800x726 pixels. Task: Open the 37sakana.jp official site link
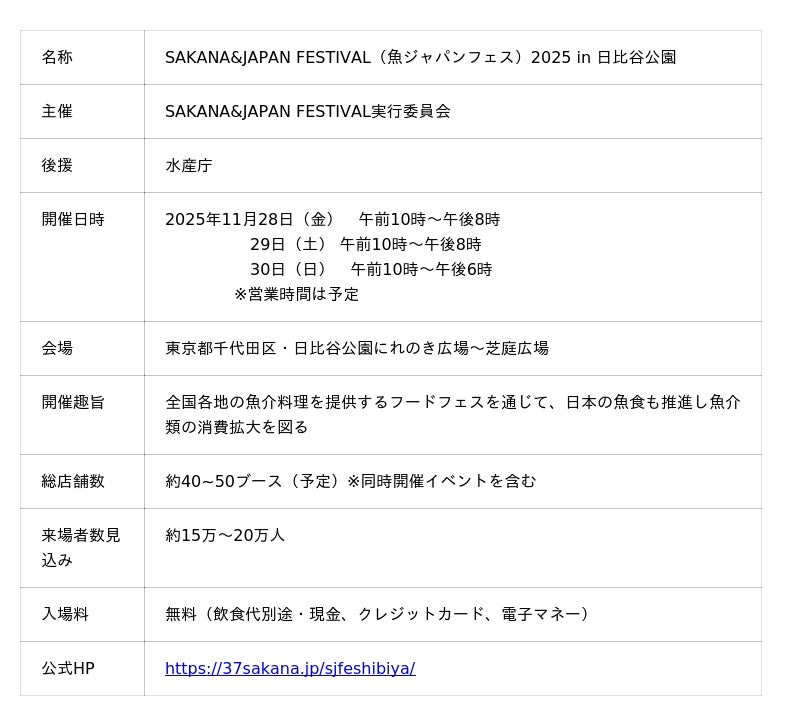(290, 668)
